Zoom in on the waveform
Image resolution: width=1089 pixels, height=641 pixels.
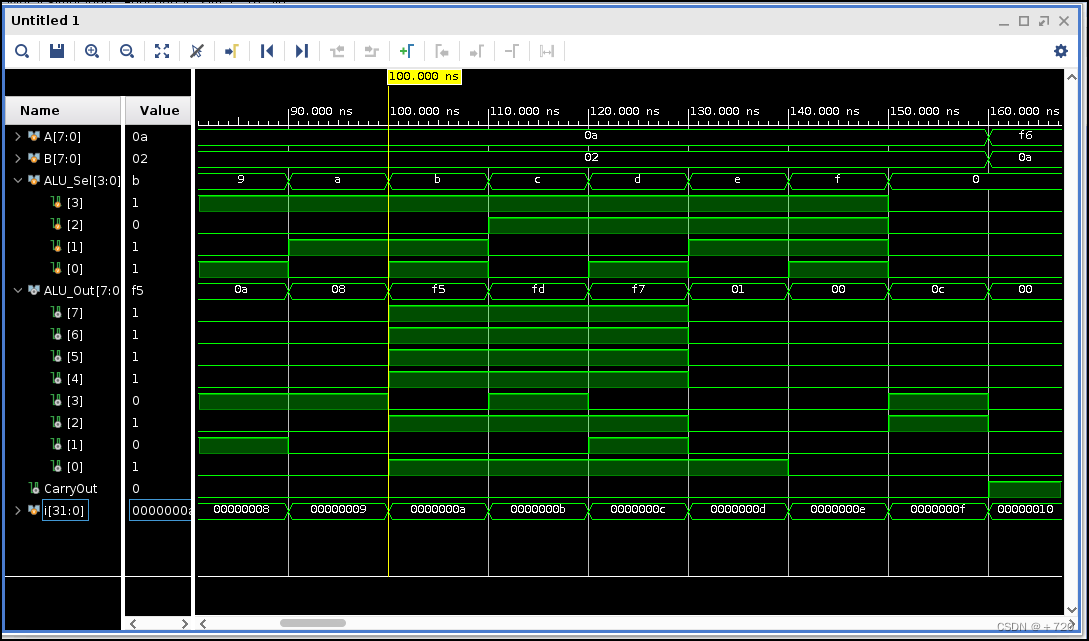tap(92, 51)
